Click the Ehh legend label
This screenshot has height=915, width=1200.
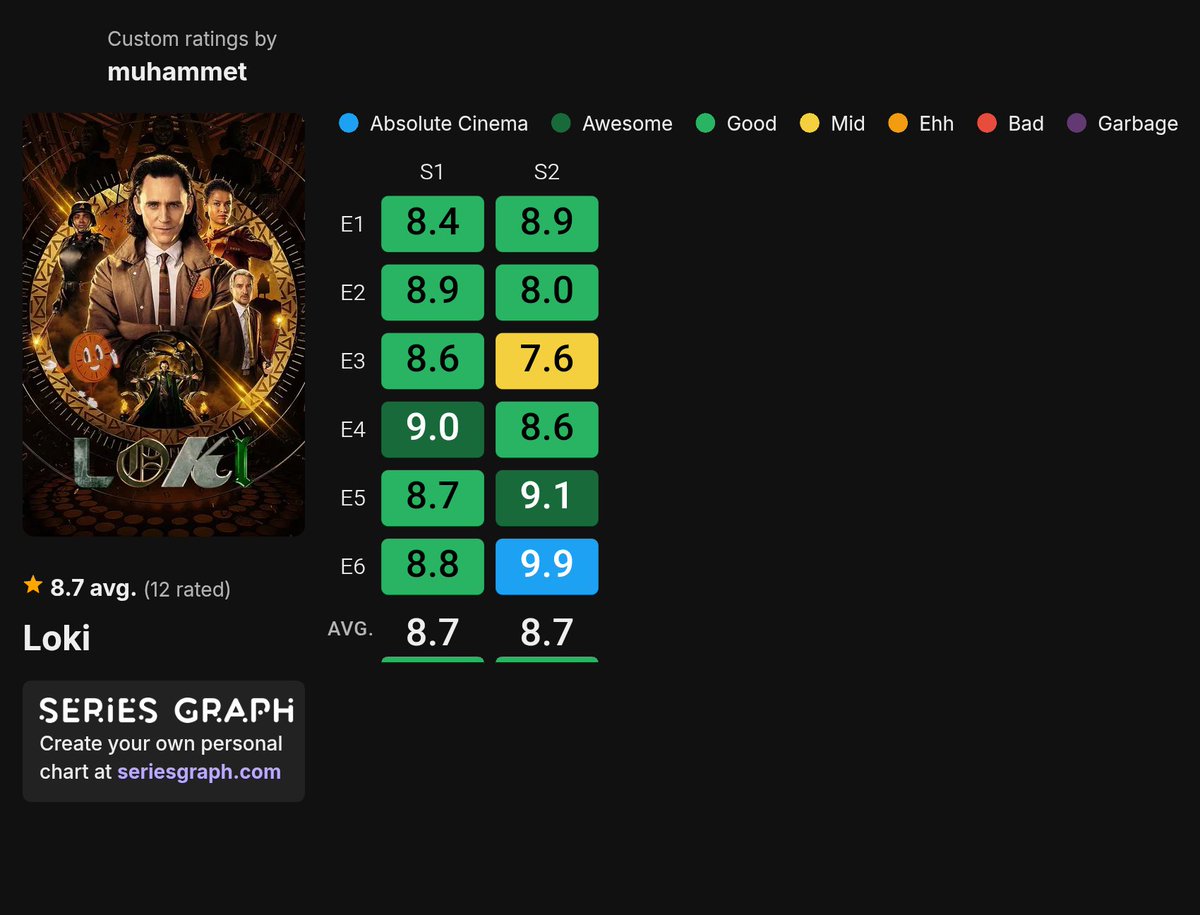point(936,124)
